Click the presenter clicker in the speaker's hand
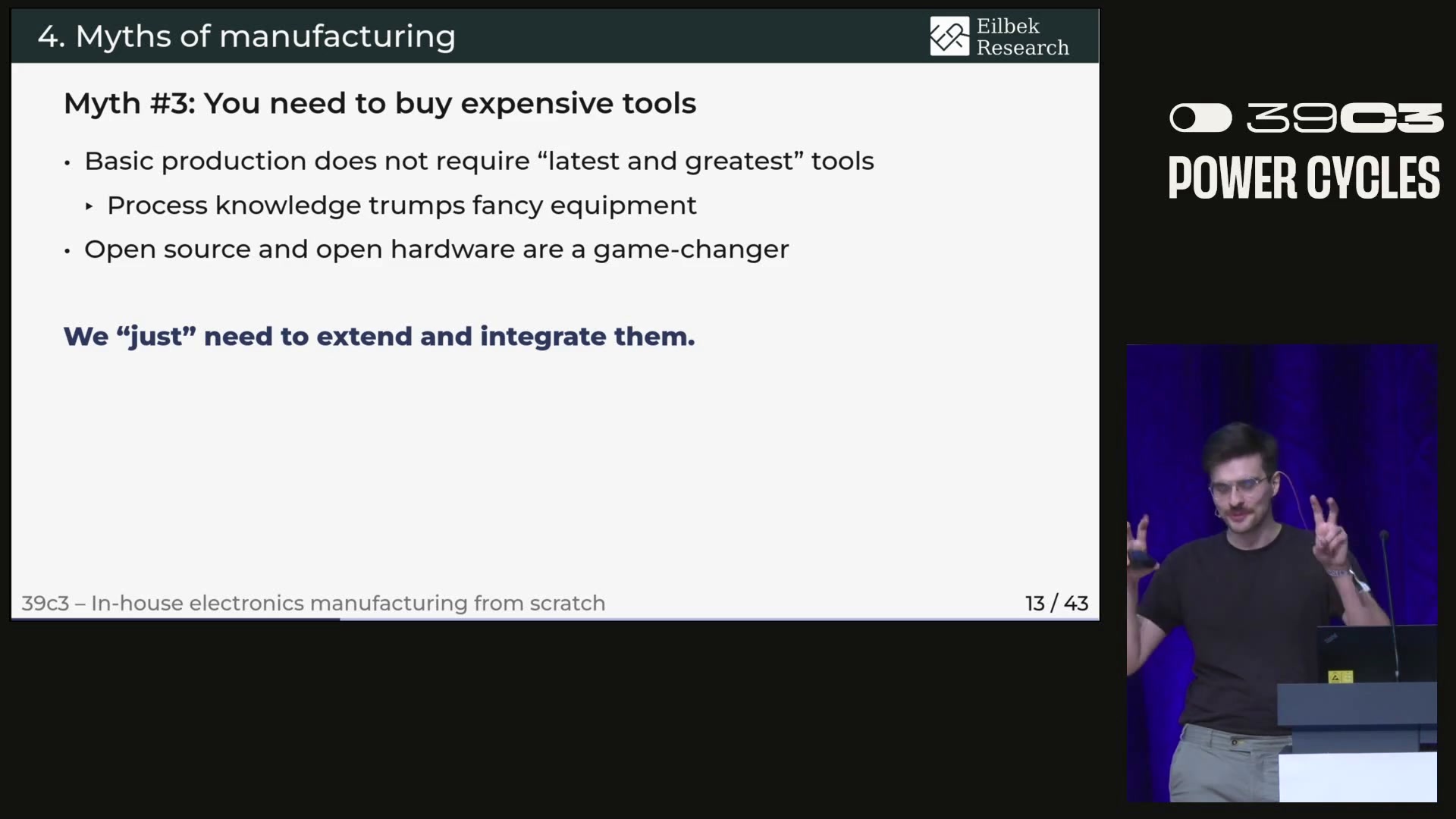Viewport: 1456px width, 819px height. [x=1141, y=560]
